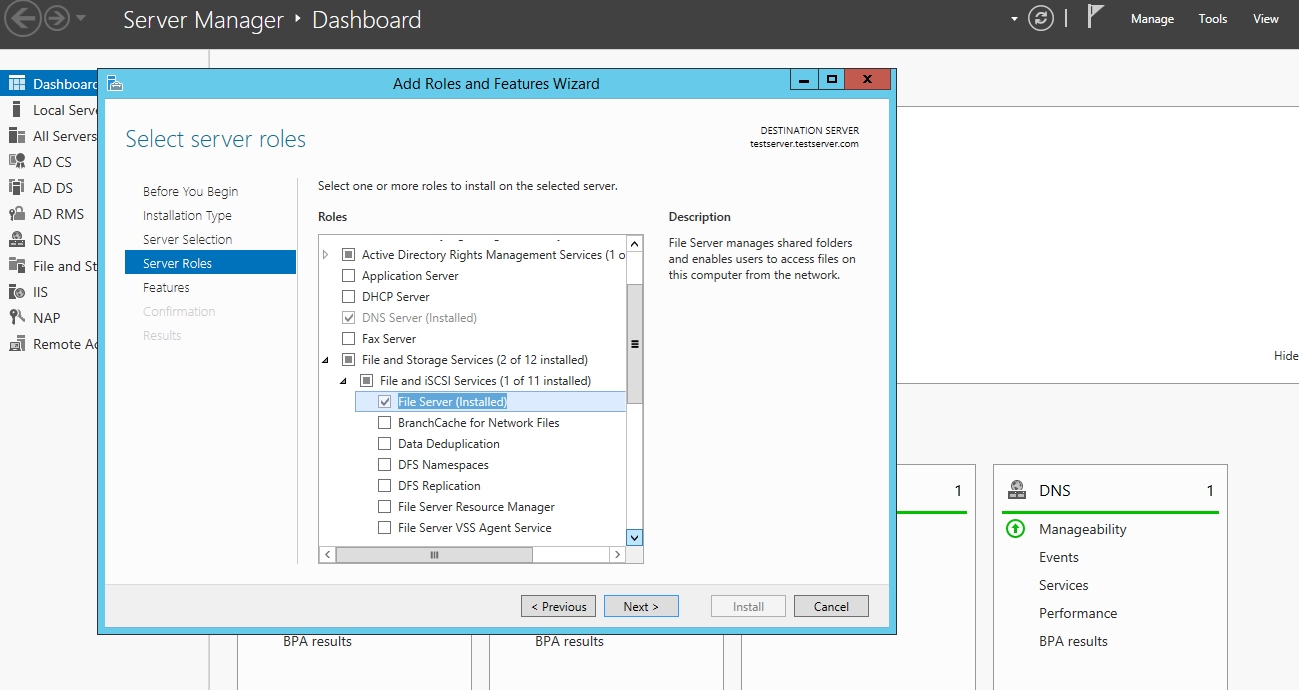Image resolution: width=1299 pixels, height=690 pixels.
Task: Select the IIS icon in sidebar
Action: point(16,292)
